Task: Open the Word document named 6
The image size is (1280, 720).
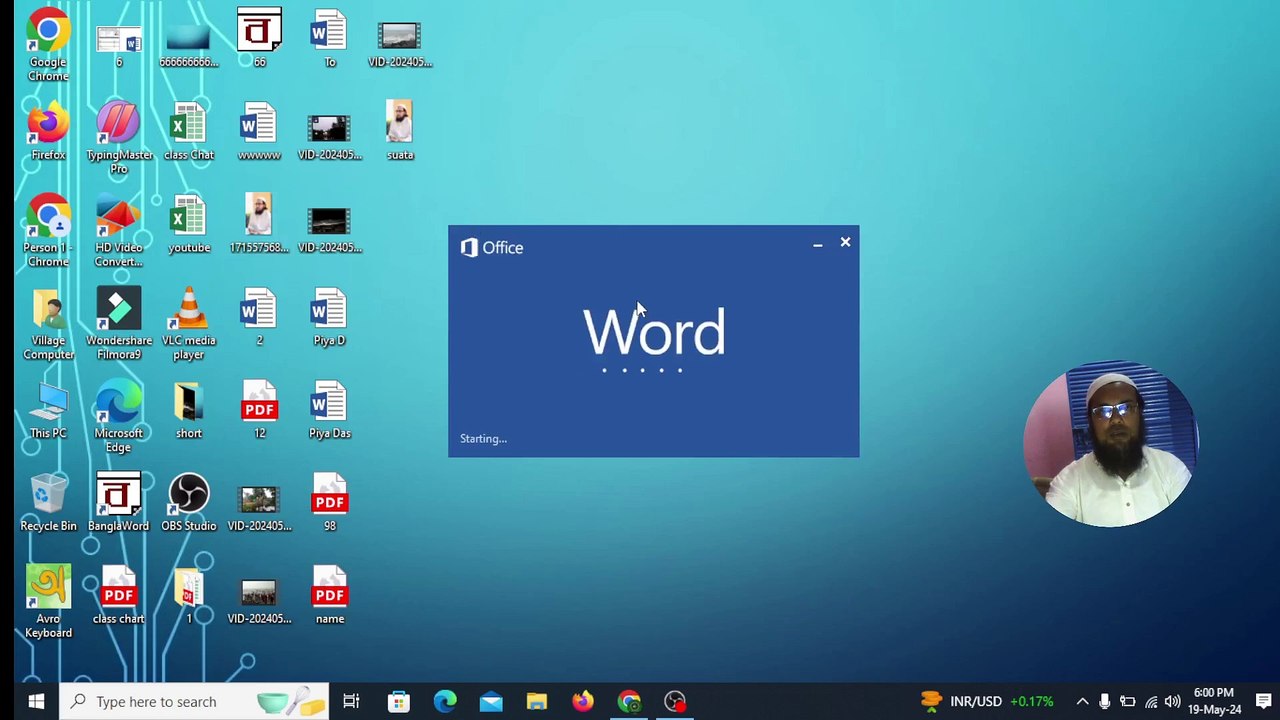Action: click(x=118, y=45)
